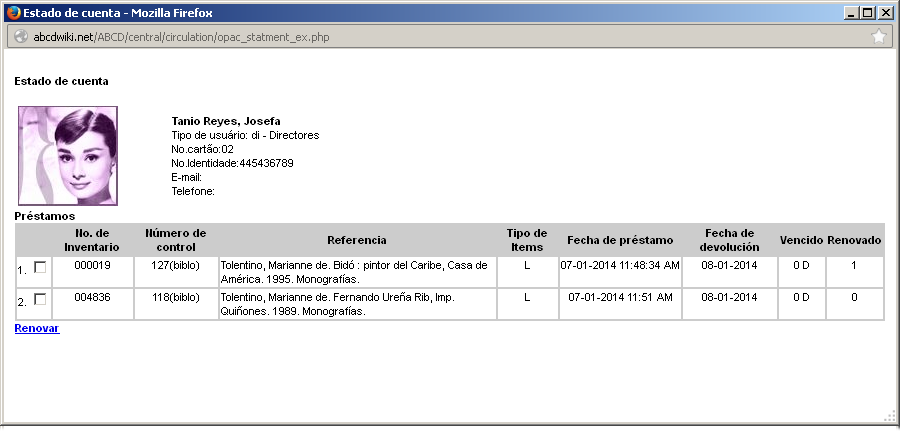Check the box for loan 000019
Screen dimensions: 900x431
[40, 267]
